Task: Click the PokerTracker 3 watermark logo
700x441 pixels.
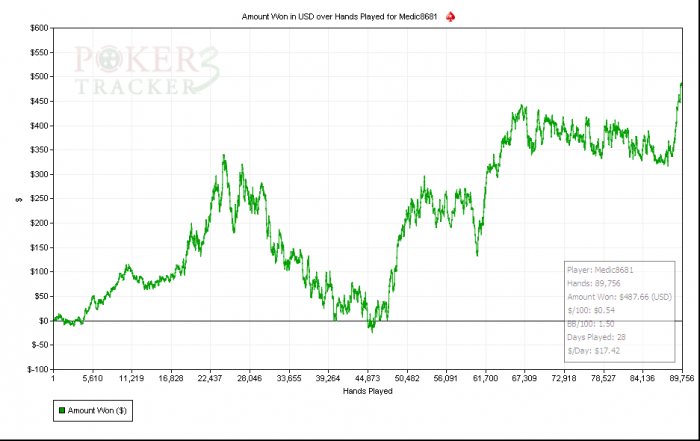Action: pos(147,70)
